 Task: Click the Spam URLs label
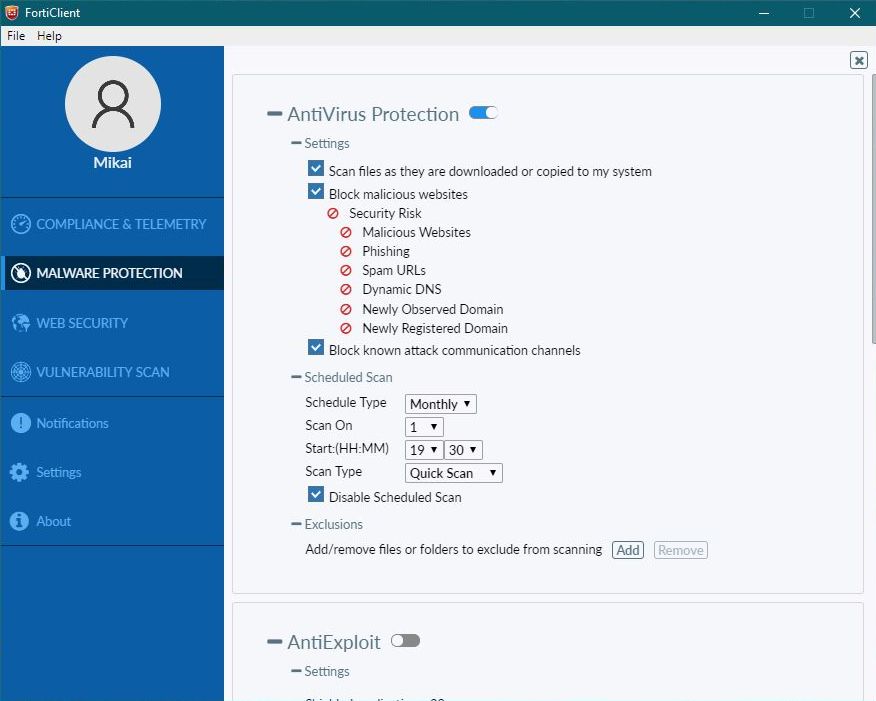394,270
